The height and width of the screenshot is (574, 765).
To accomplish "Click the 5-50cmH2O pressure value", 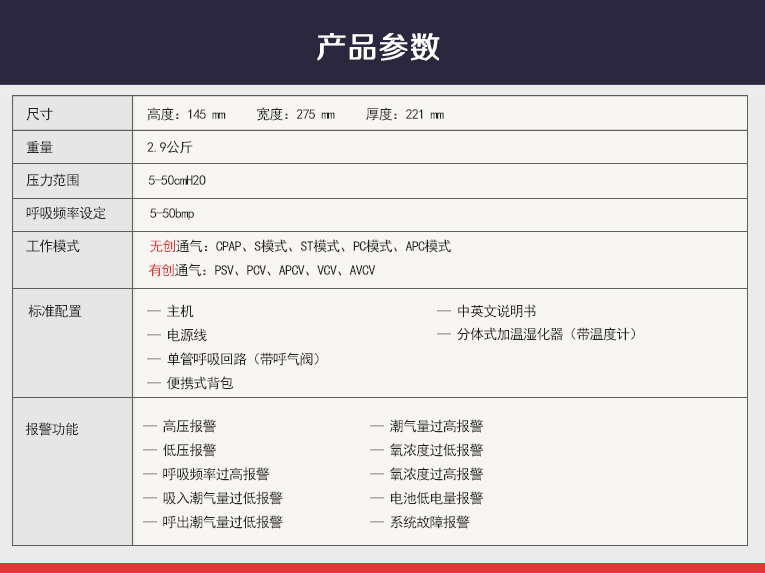I will pyautogui.click(x=177, y=181).
